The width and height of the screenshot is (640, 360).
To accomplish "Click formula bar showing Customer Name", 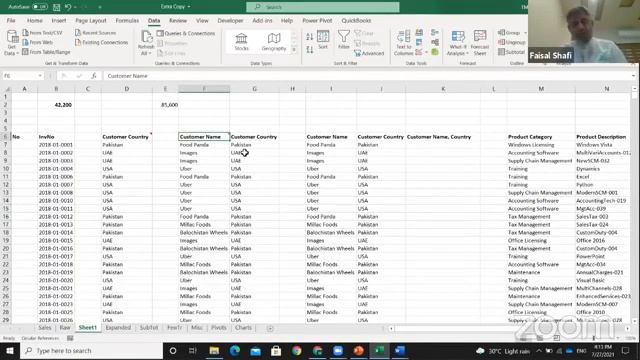I will (x=366, y=76).
